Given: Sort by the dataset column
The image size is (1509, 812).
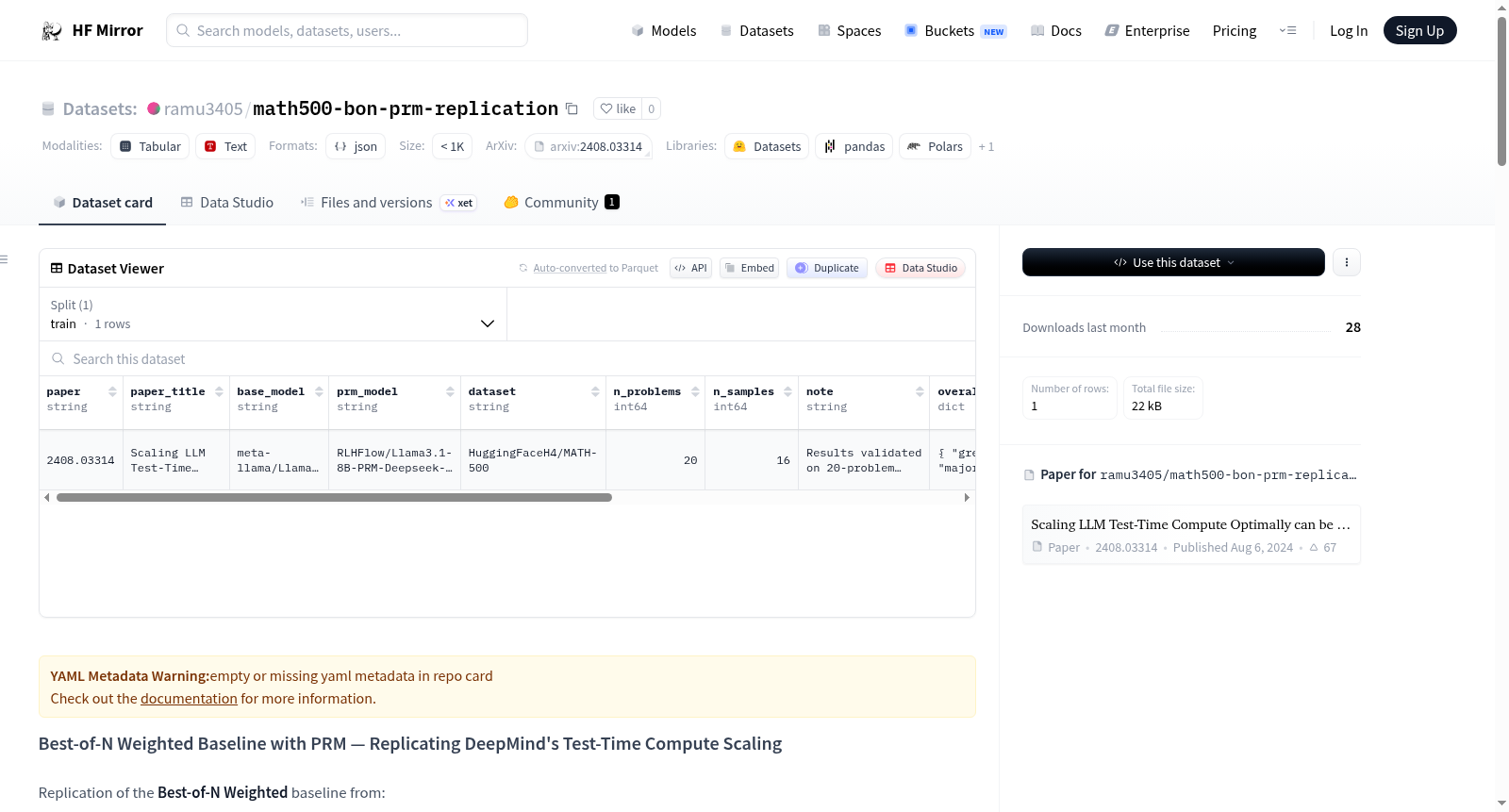Looking at the screenshot, I should point(595,391).
